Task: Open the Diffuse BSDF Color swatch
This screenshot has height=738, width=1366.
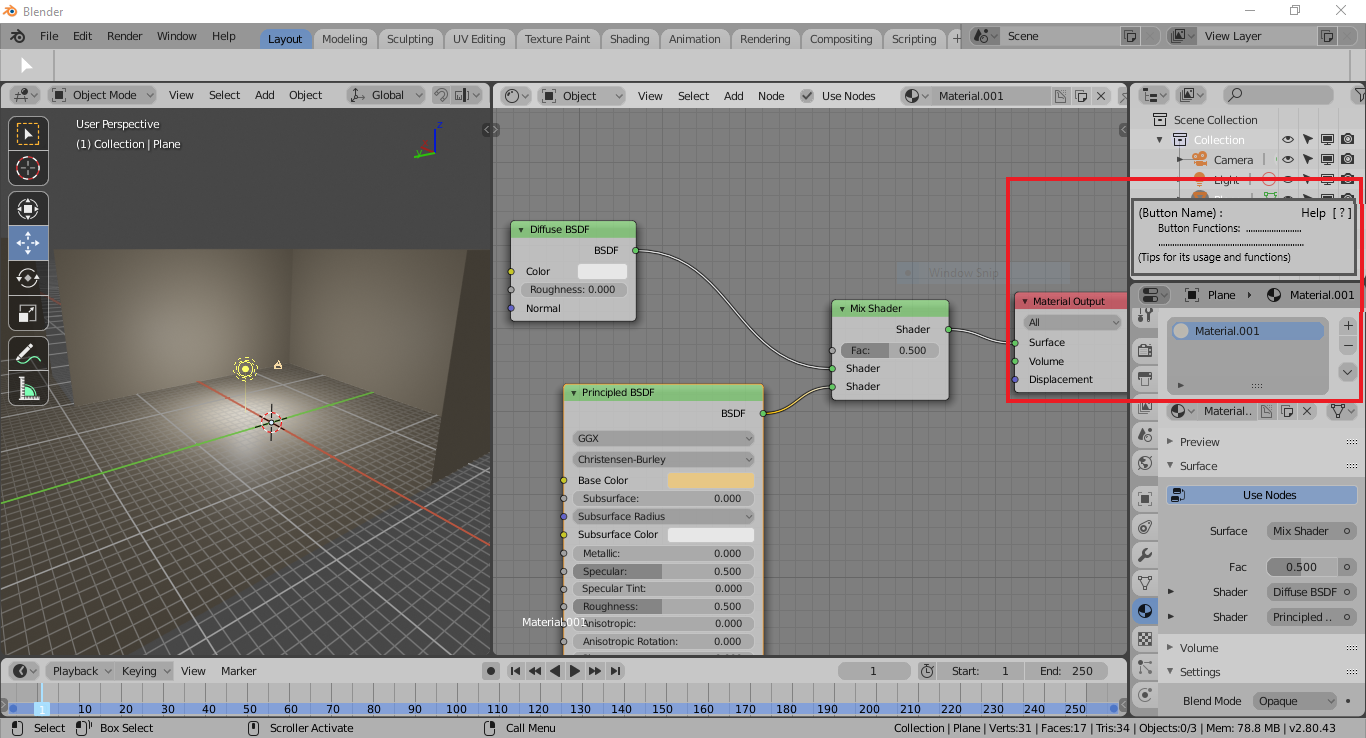Action: click(x=602, y=271)
